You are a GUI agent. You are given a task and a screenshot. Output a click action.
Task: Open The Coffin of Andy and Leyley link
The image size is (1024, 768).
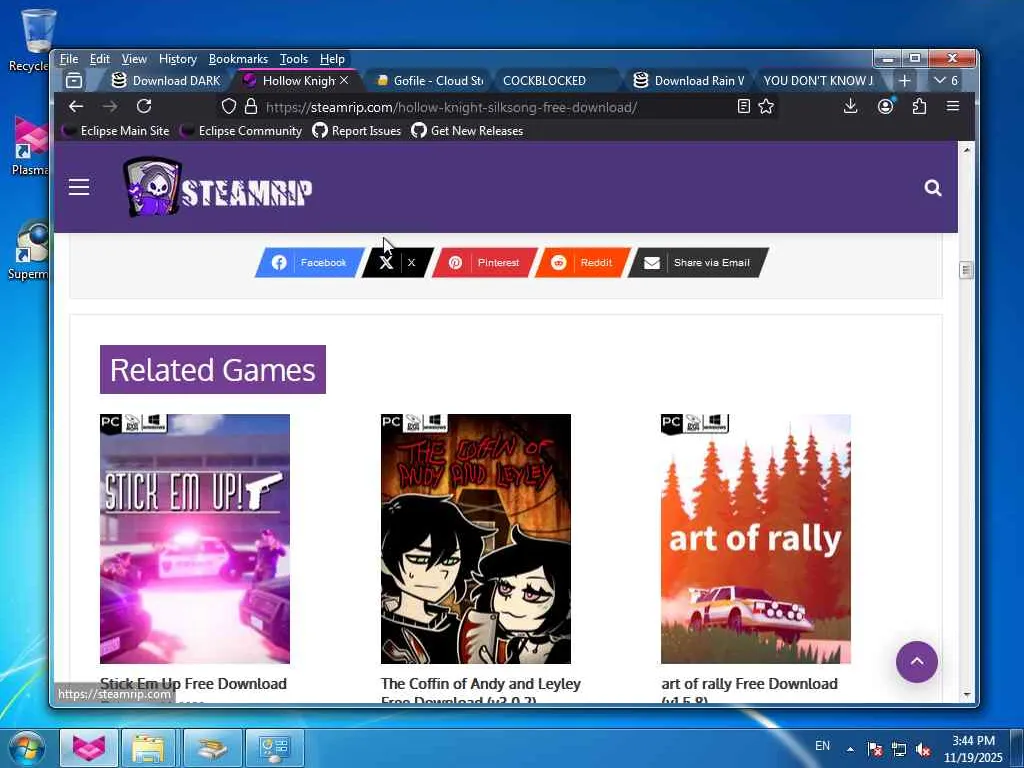click(x=481, y=689)
